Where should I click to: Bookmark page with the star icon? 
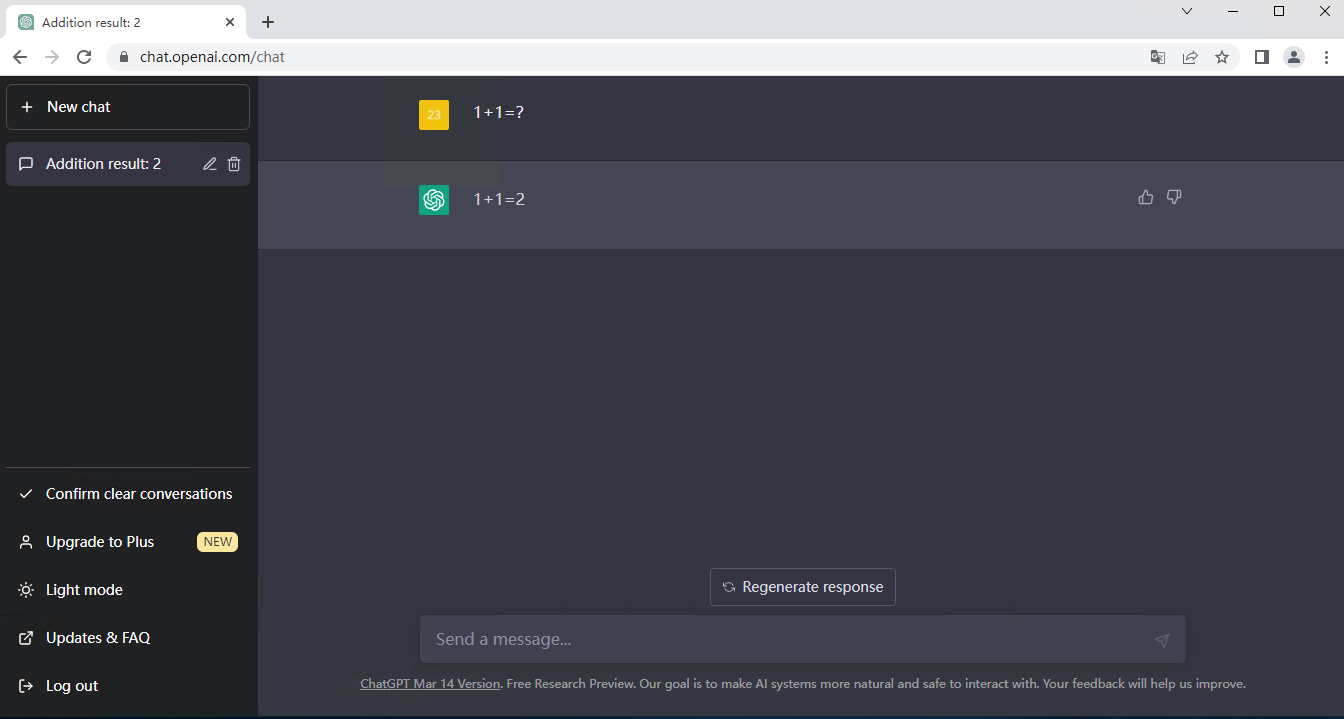click(x=1222, y=57)
